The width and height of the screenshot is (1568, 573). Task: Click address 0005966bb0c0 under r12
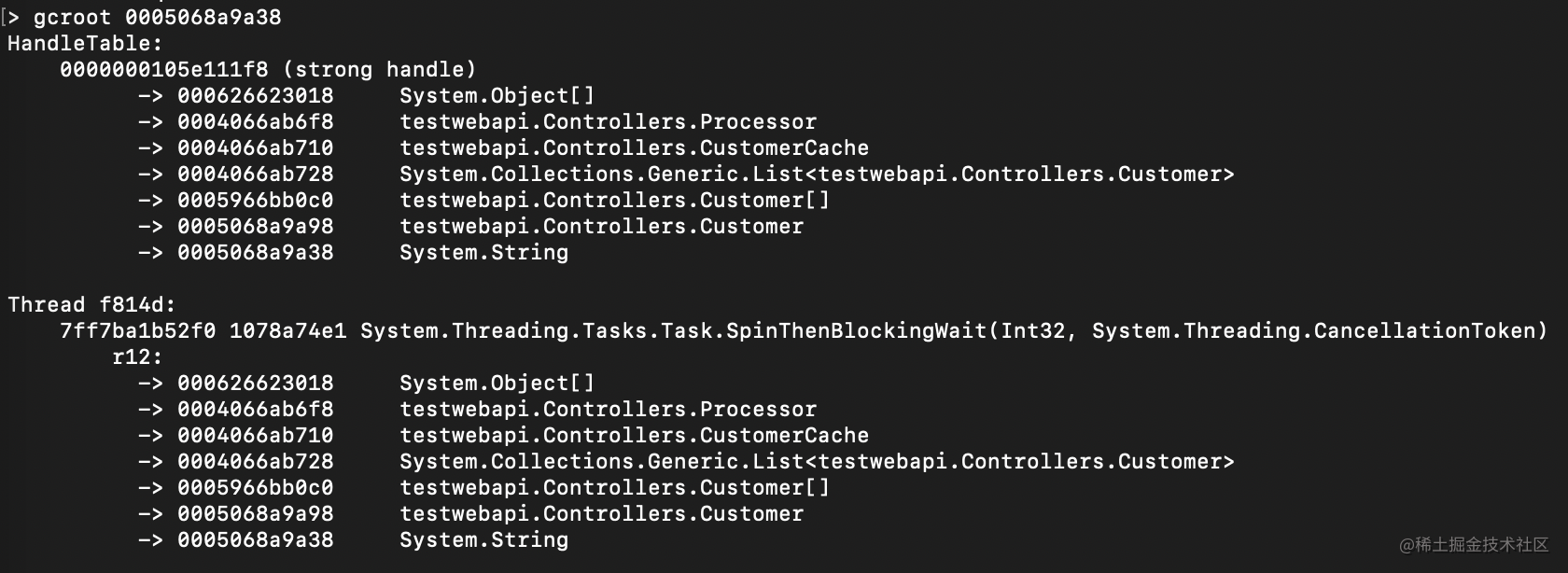255,488
